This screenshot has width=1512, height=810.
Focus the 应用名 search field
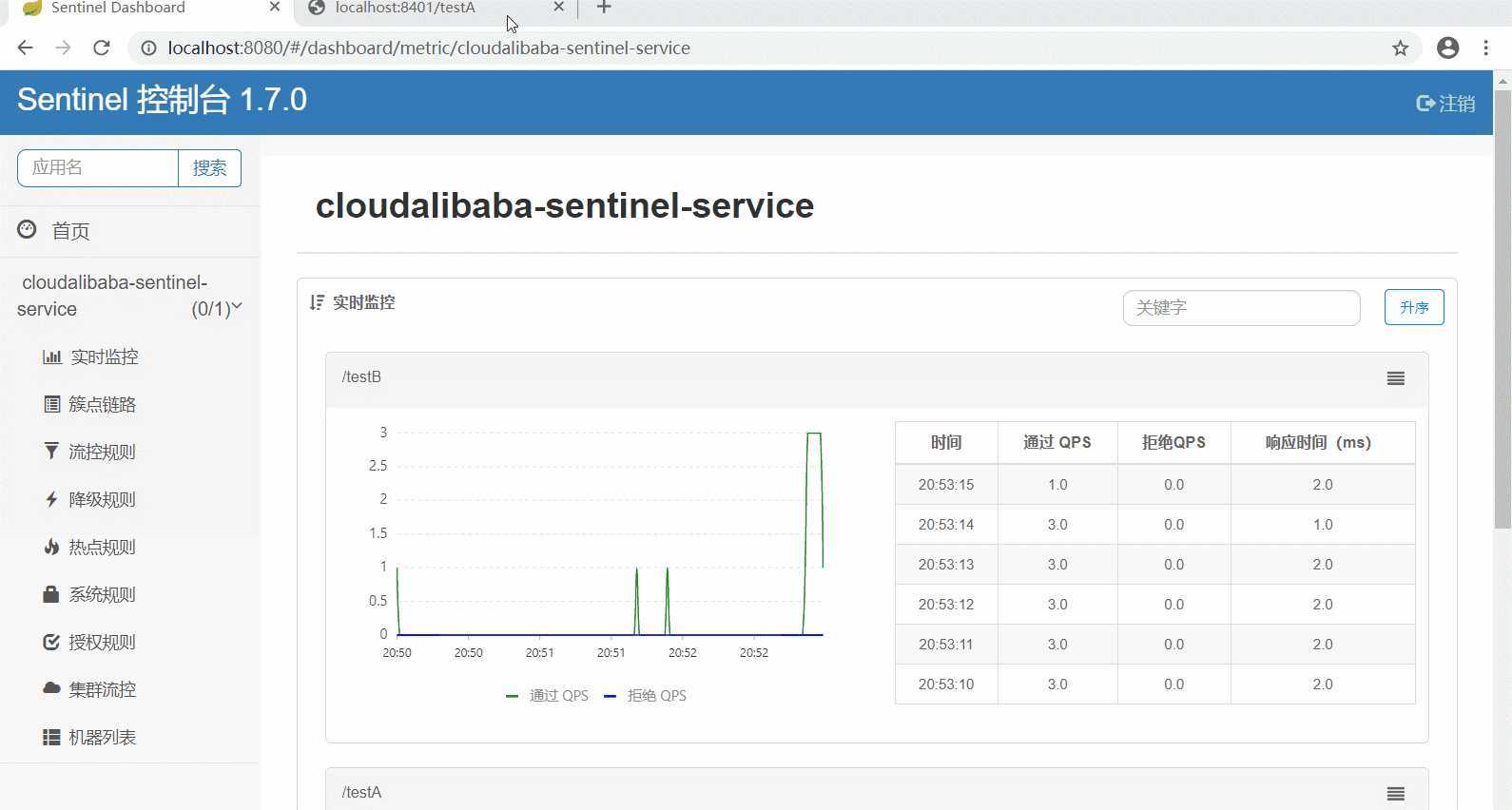pyautogui.click(x=98, y=168)
